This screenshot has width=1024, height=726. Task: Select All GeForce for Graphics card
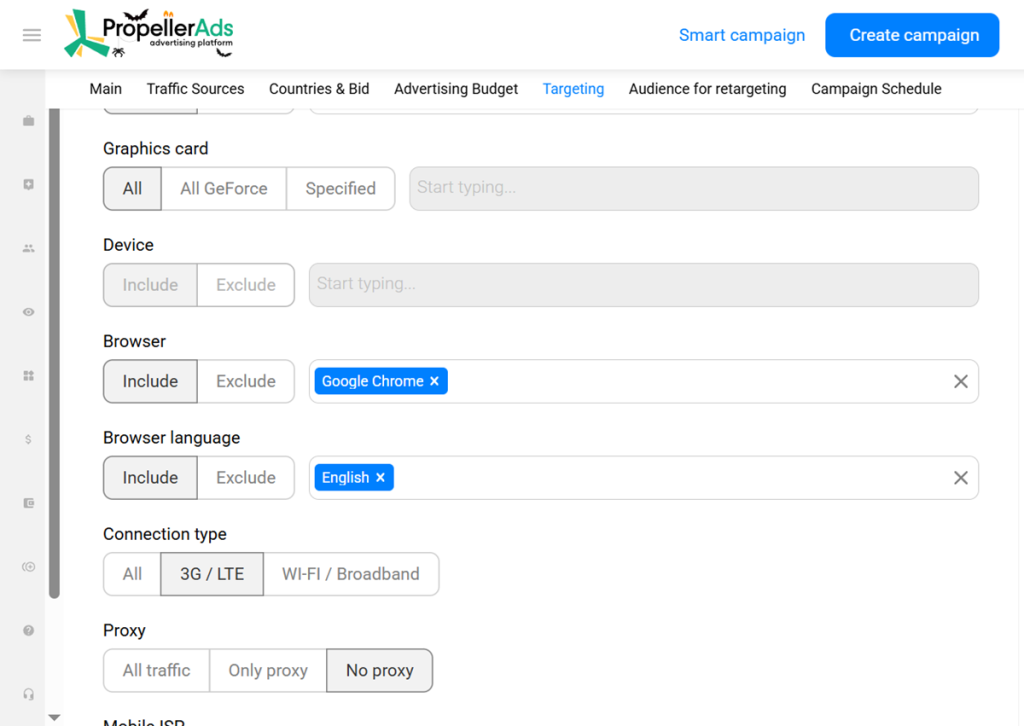[x=223, y=188]
